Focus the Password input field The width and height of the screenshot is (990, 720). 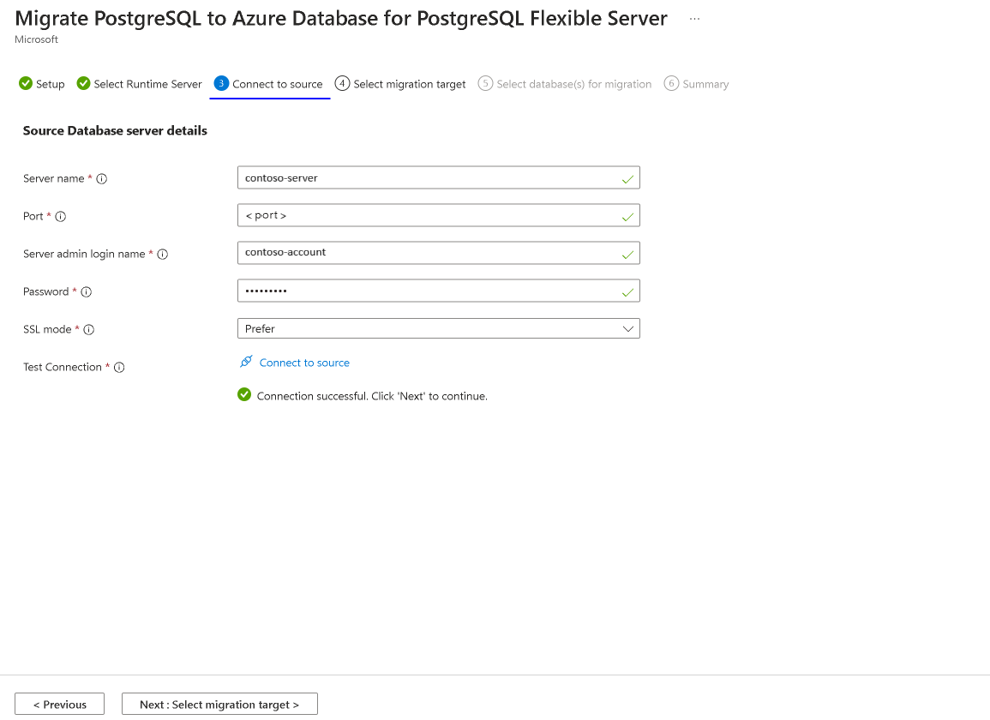coord(438,291)
